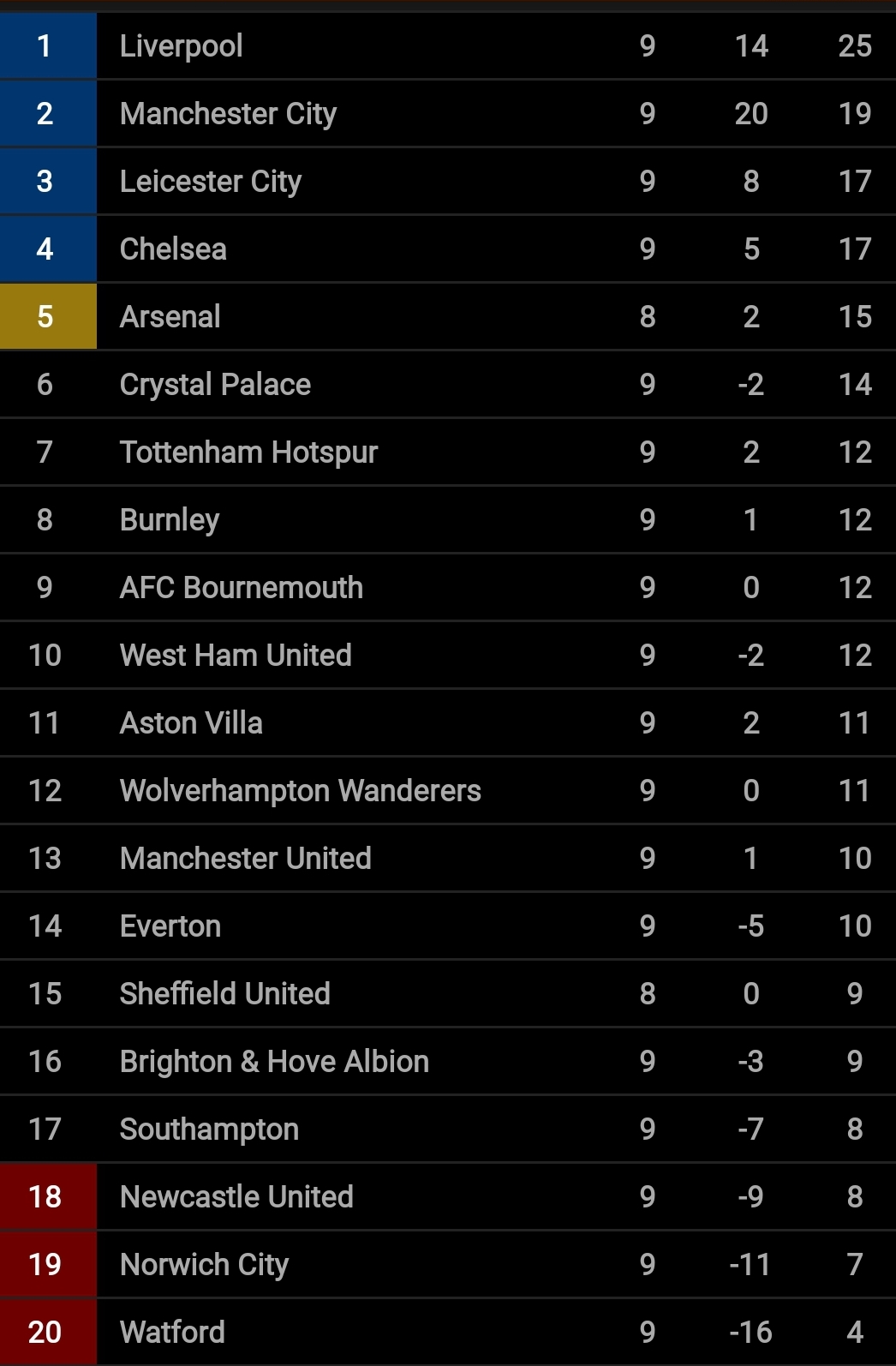Select the Everton table row
Viewport: 896px width, 1366px height.
click(x=448, y=926)
